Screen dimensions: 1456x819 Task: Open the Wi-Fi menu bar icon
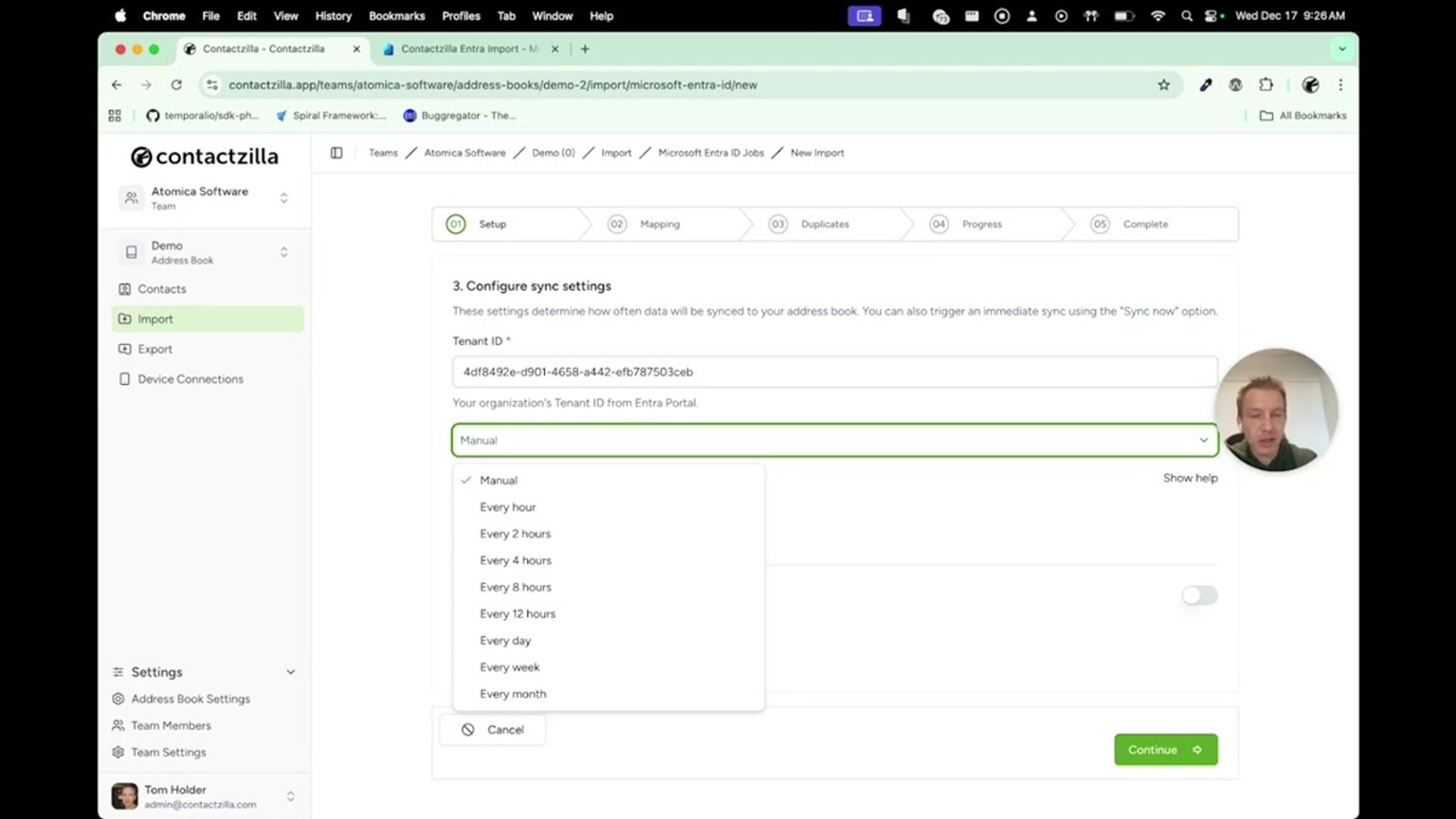click(1158, 15)
